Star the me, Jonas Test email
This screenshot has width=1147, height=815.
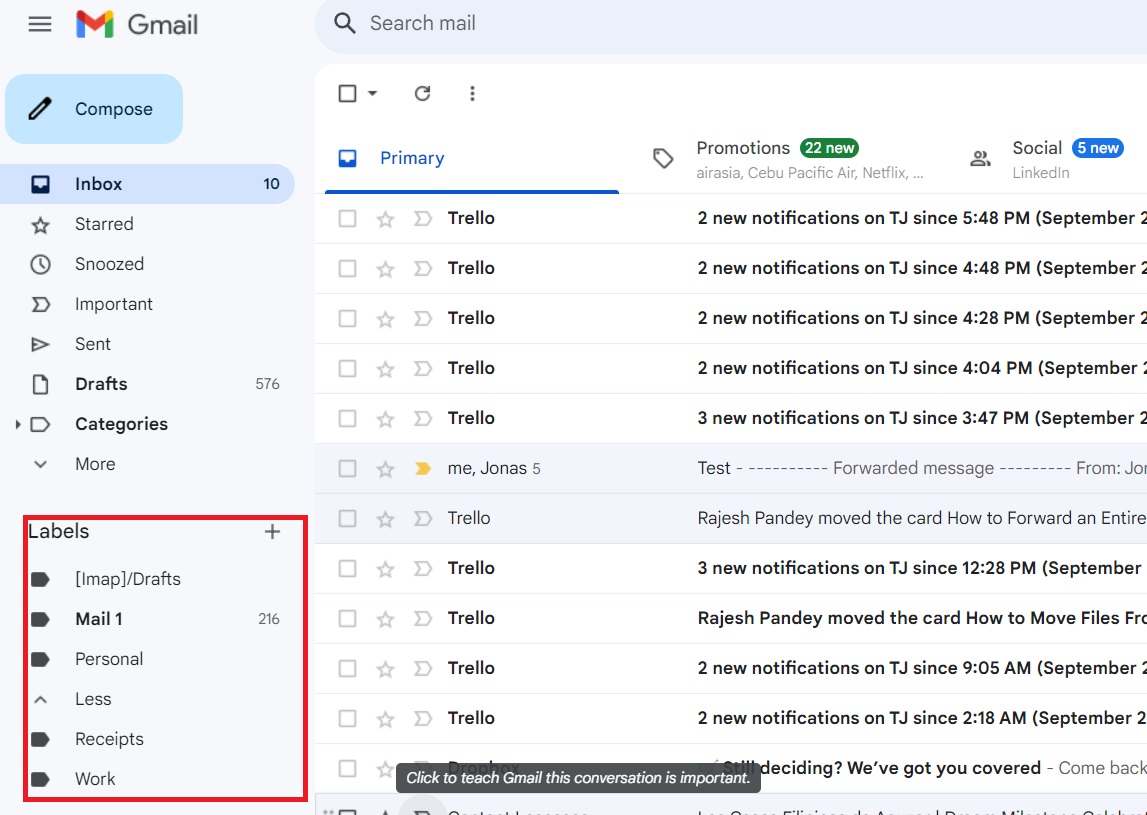click(x=386, y=469)
